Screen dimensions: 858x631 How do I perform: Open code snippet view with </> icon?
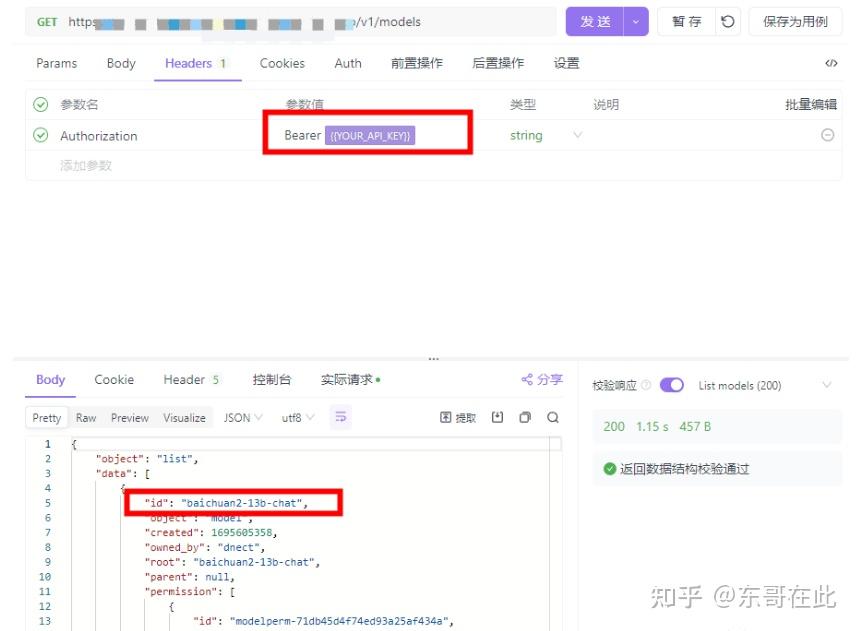(831, 62)
